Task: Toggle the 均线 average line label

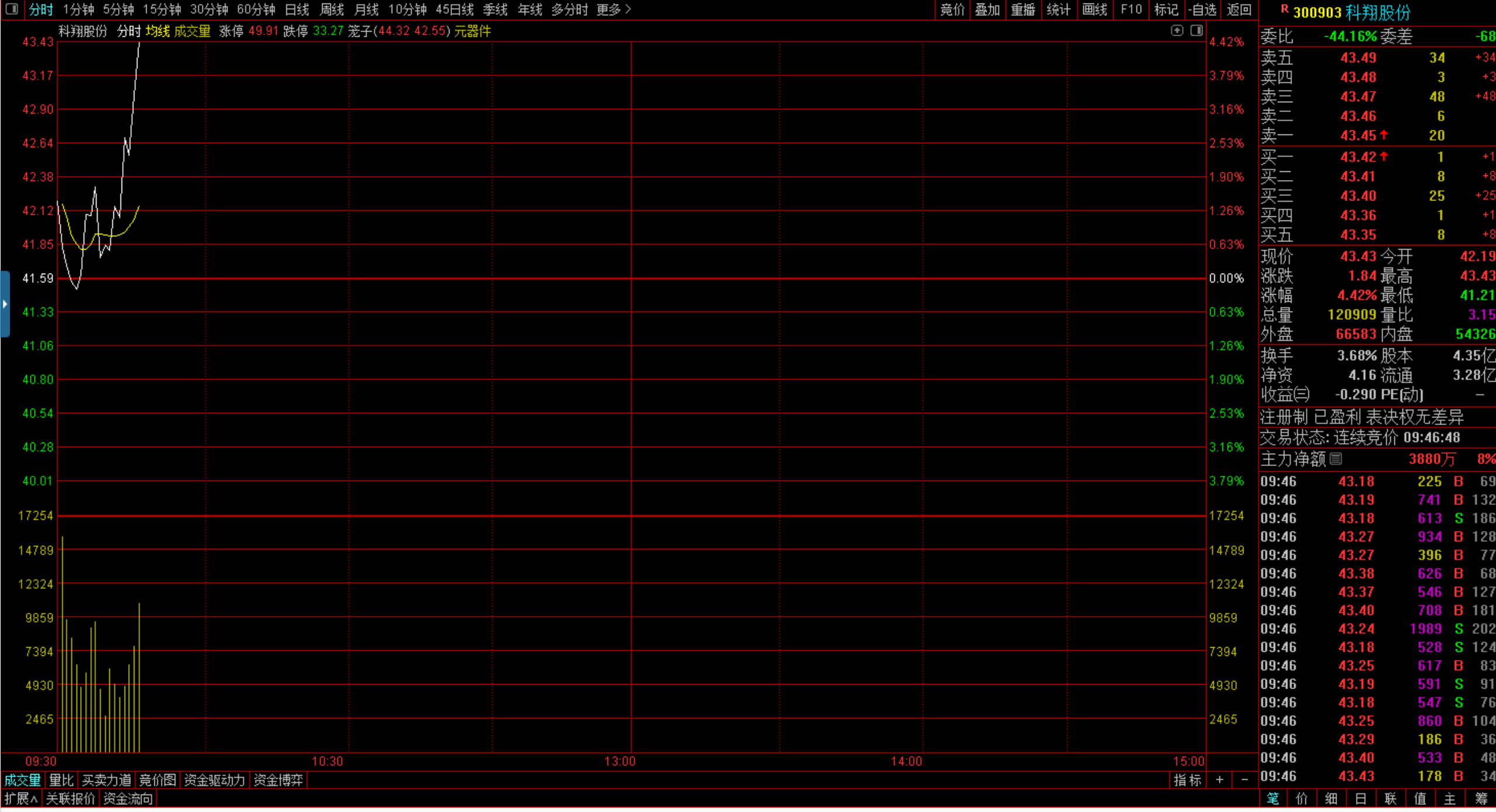Action: point(157,31)
